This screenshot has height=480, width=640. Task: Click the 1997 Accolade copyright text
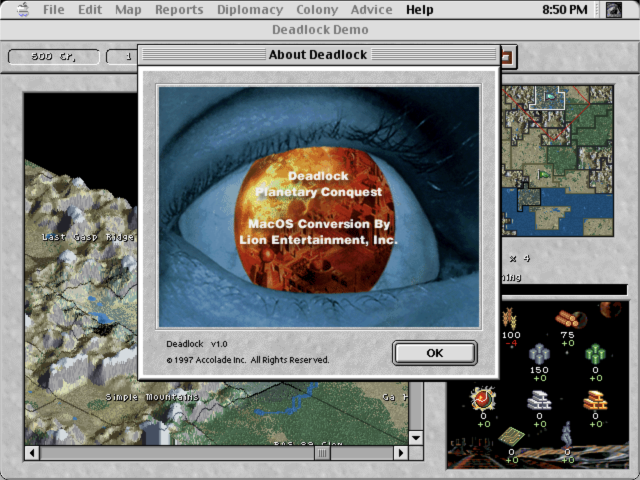[247, 360]
